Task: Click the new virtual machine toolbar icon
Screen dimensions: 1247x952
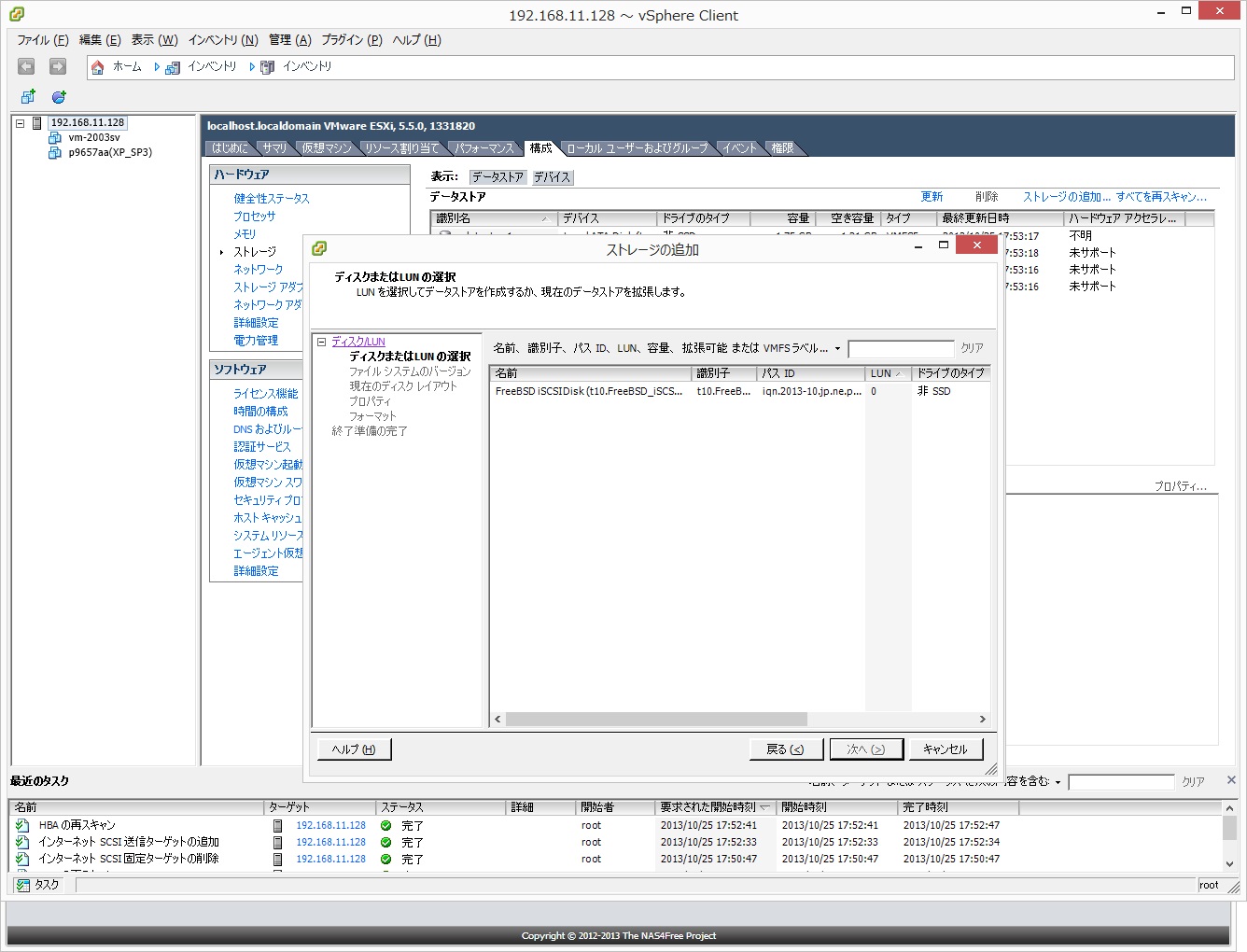Action: 28,97
